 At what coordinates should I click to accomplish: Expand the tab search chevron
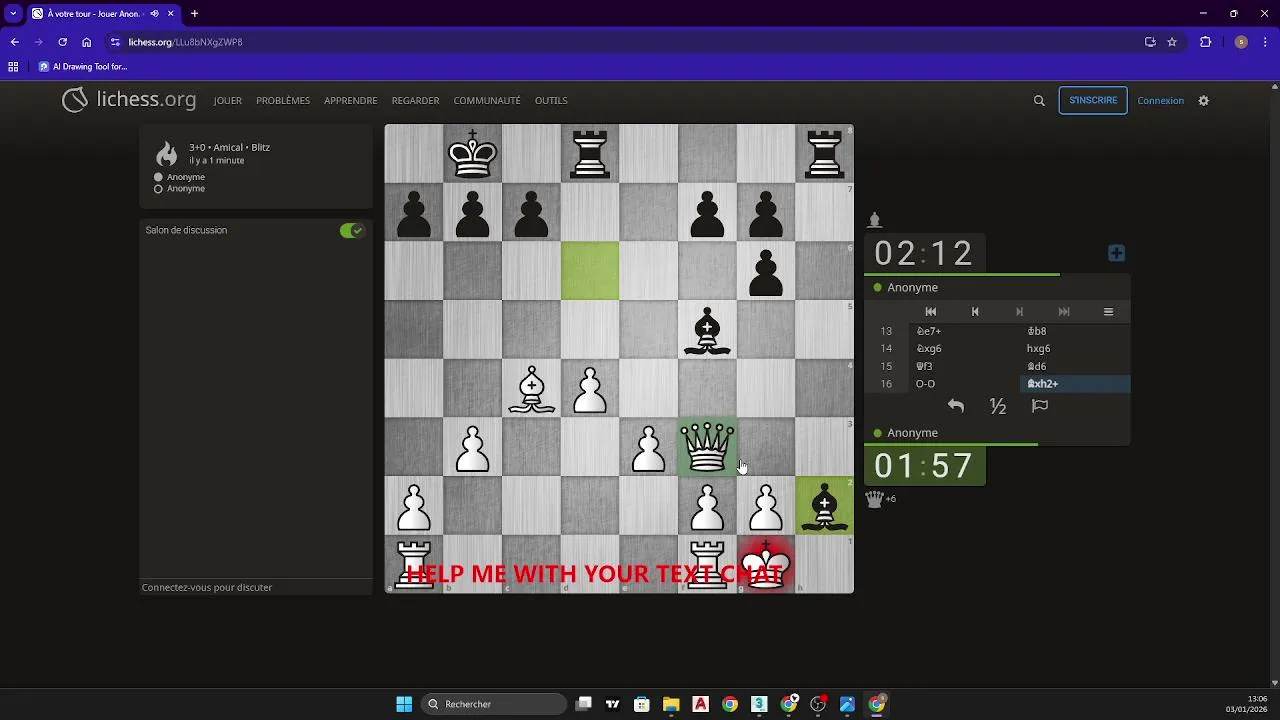click(x=13, y=14)
